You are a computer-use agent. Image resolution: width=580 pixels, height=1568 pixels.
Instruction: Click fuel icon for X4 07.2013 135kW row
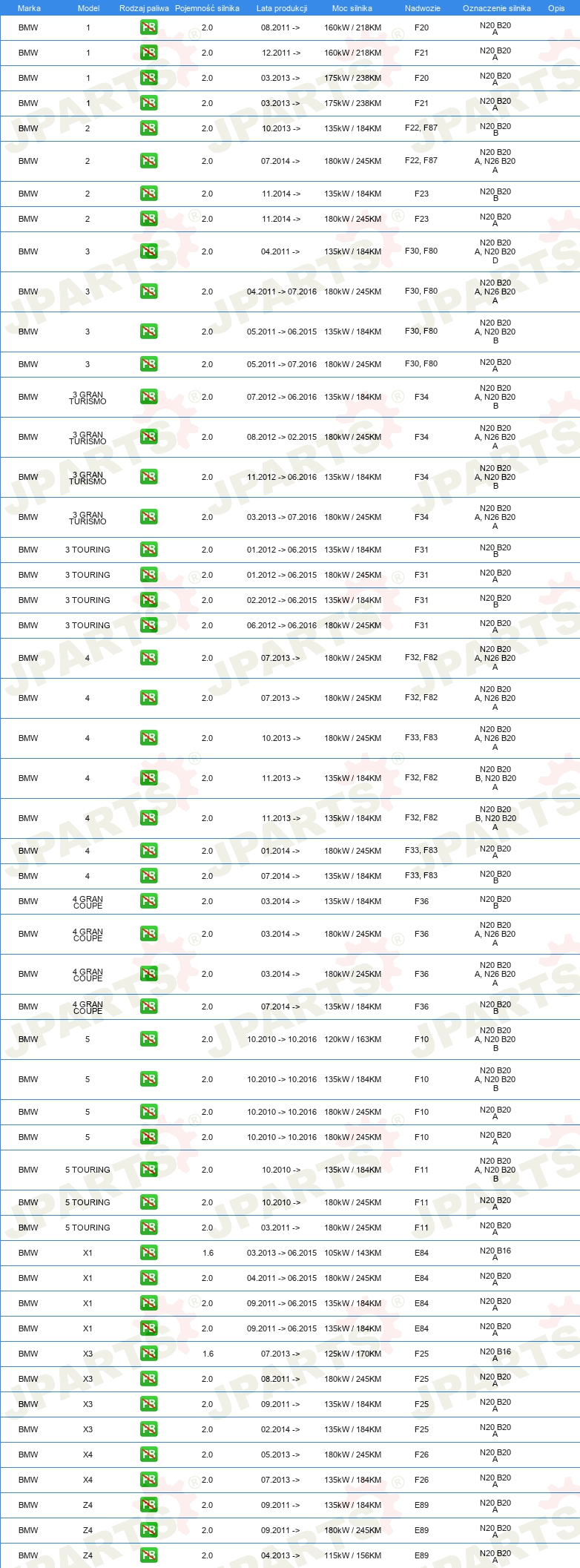click(x=148, y=1480)
